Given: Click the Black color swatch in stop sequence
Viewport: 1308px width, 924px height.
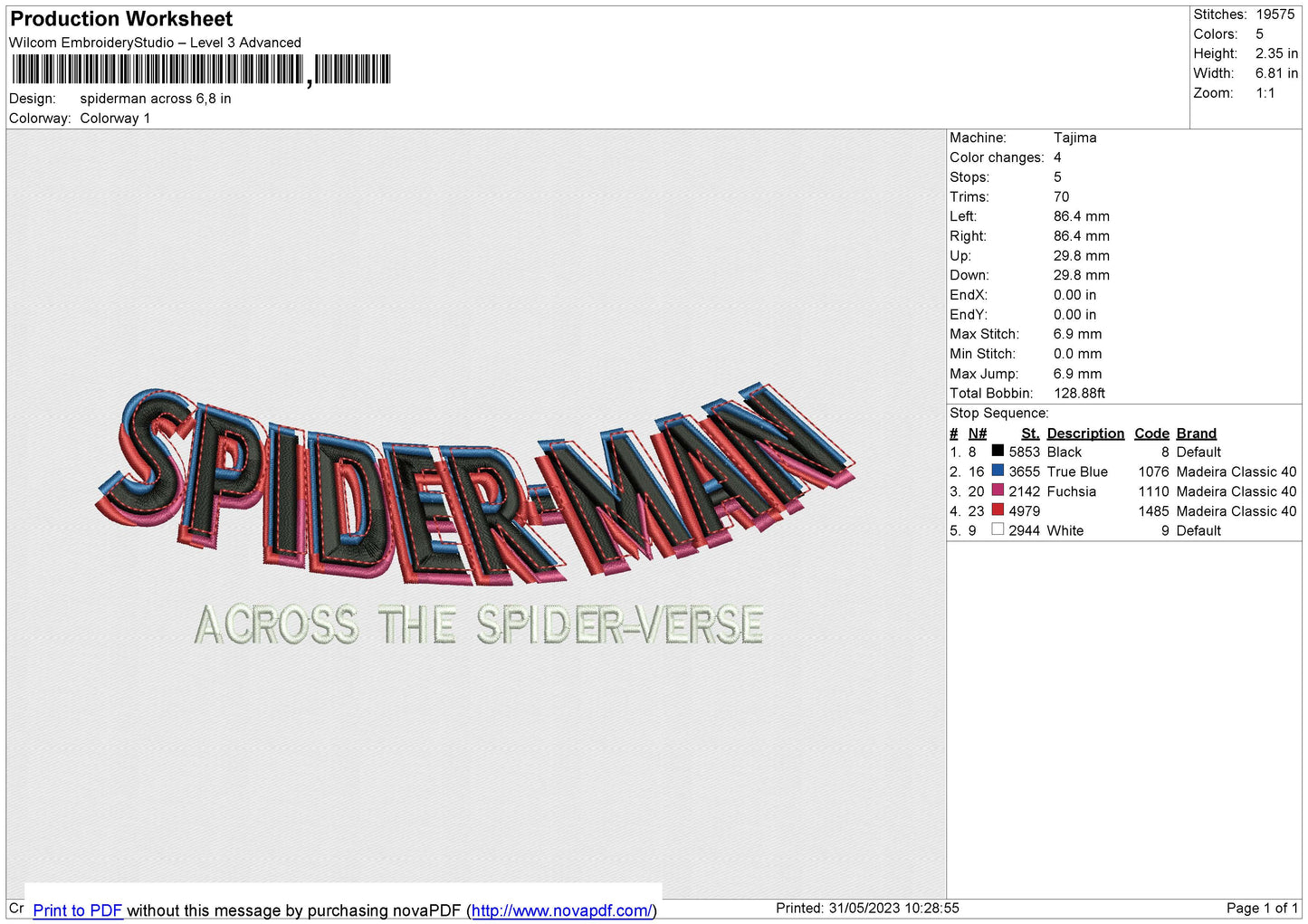Looking at the screenshot, I should point(998,451).
